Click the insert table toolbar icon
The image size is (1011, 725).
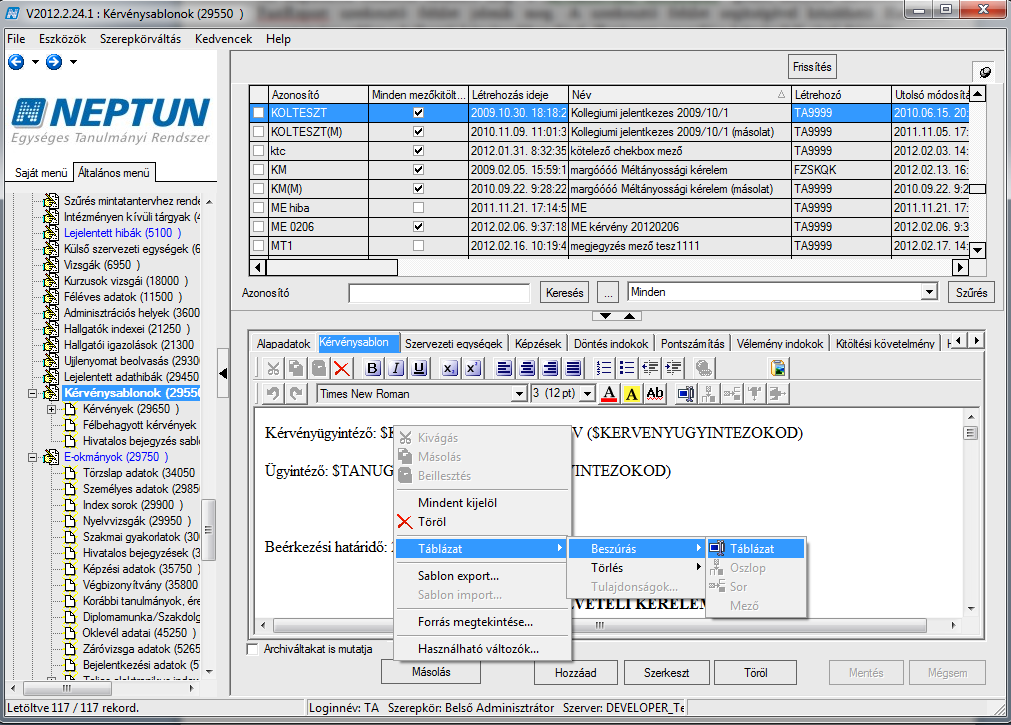tap(686, 393)
